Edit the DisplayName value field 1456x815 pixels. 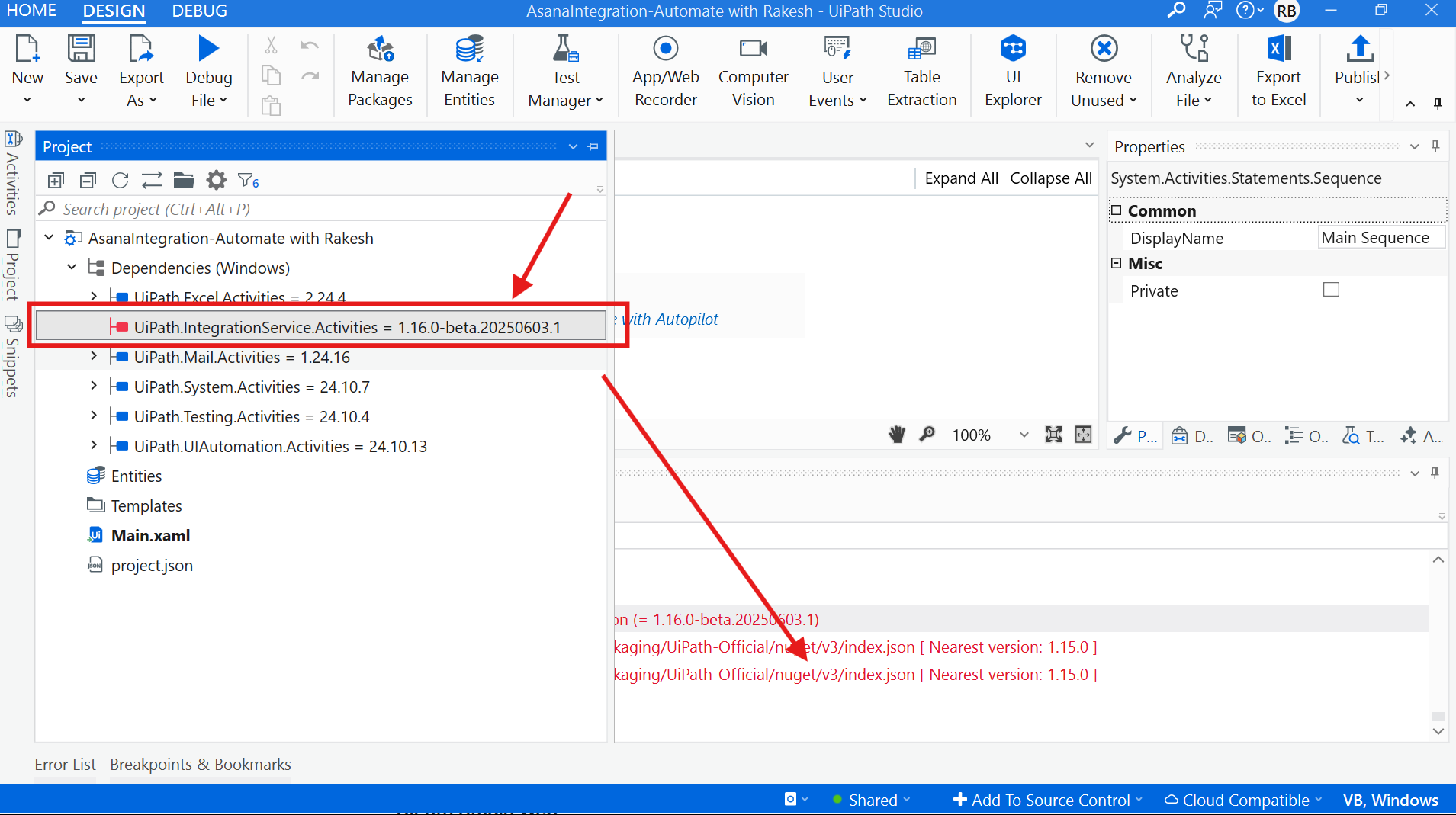pyautogui.click(x=1381, y=238)
